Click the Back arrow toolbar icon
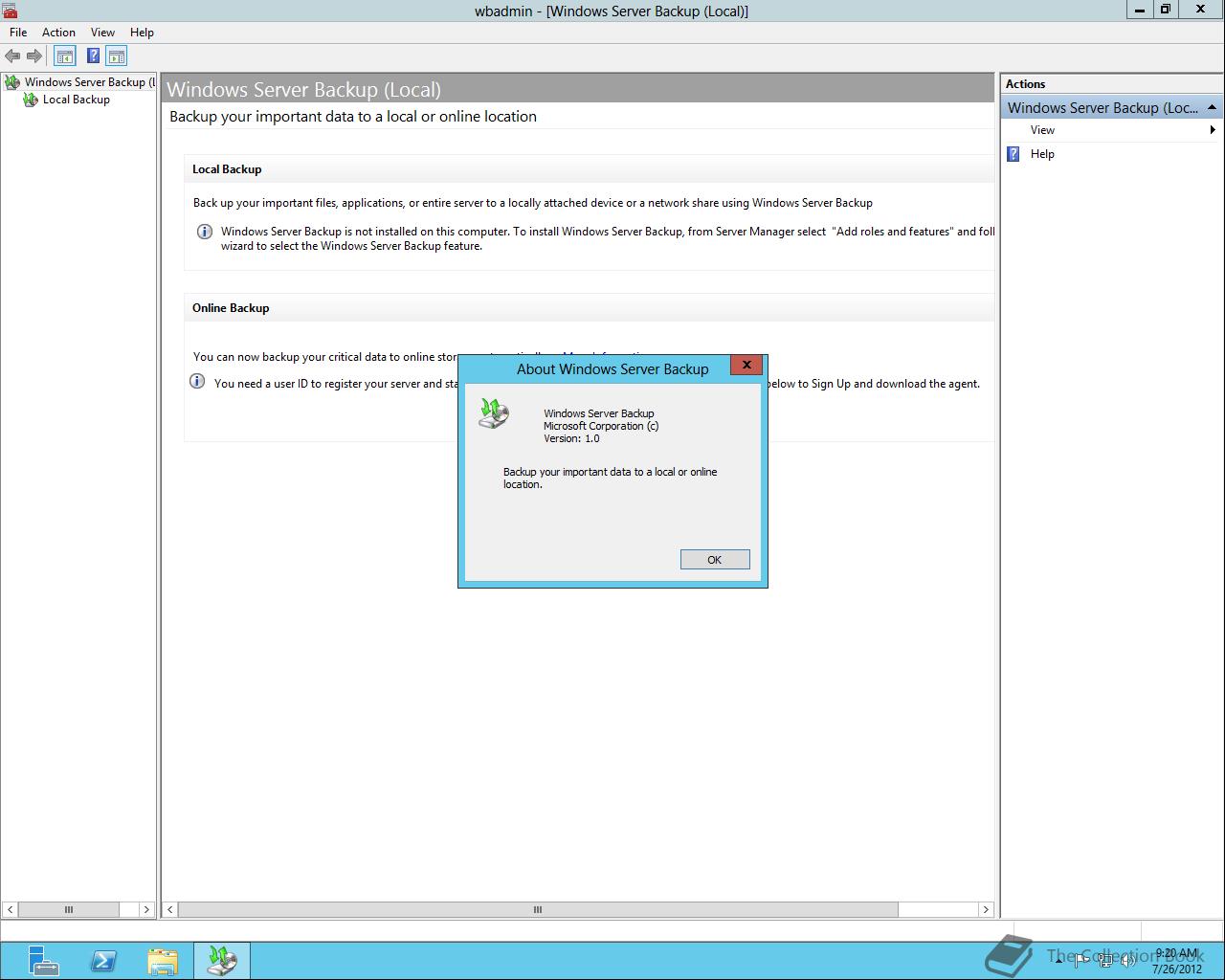Image resolution: width=1225 pixels, height=980 pixels. (12, 56)
